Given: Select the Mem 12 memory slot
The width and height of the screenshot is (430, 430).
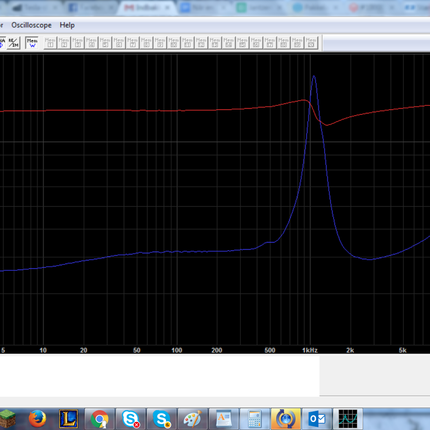Looking at the screenshot, I should pos(201,43).
